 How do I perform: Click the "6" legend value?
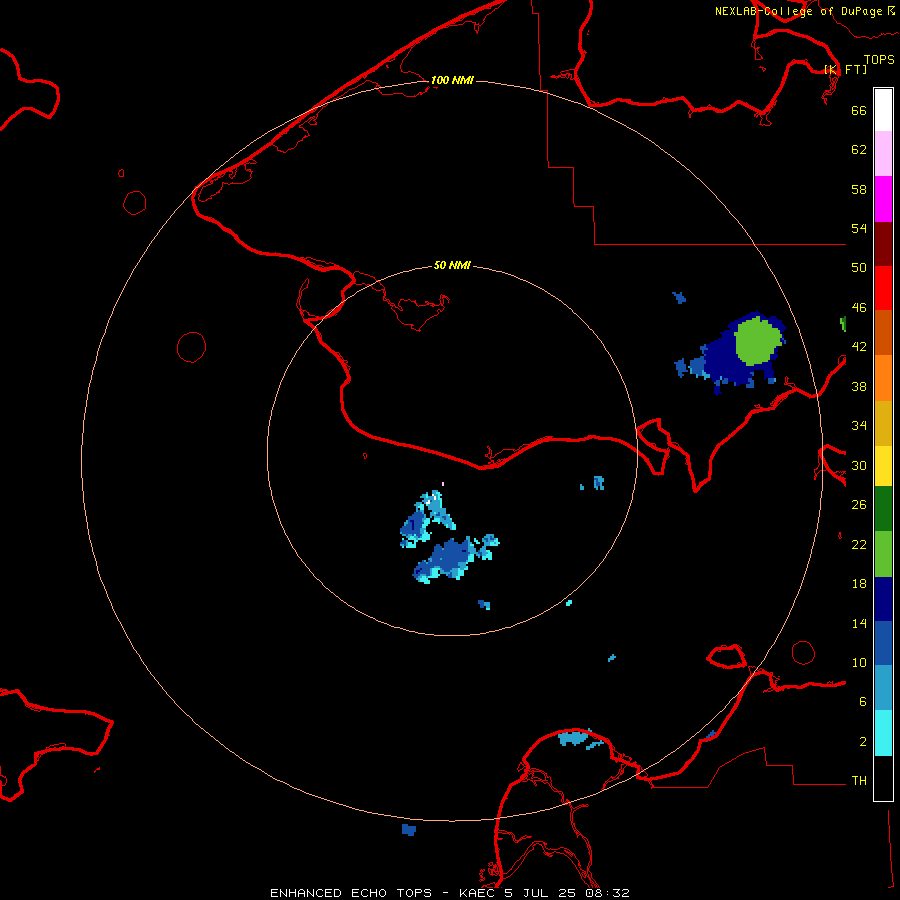click(862, 702)
